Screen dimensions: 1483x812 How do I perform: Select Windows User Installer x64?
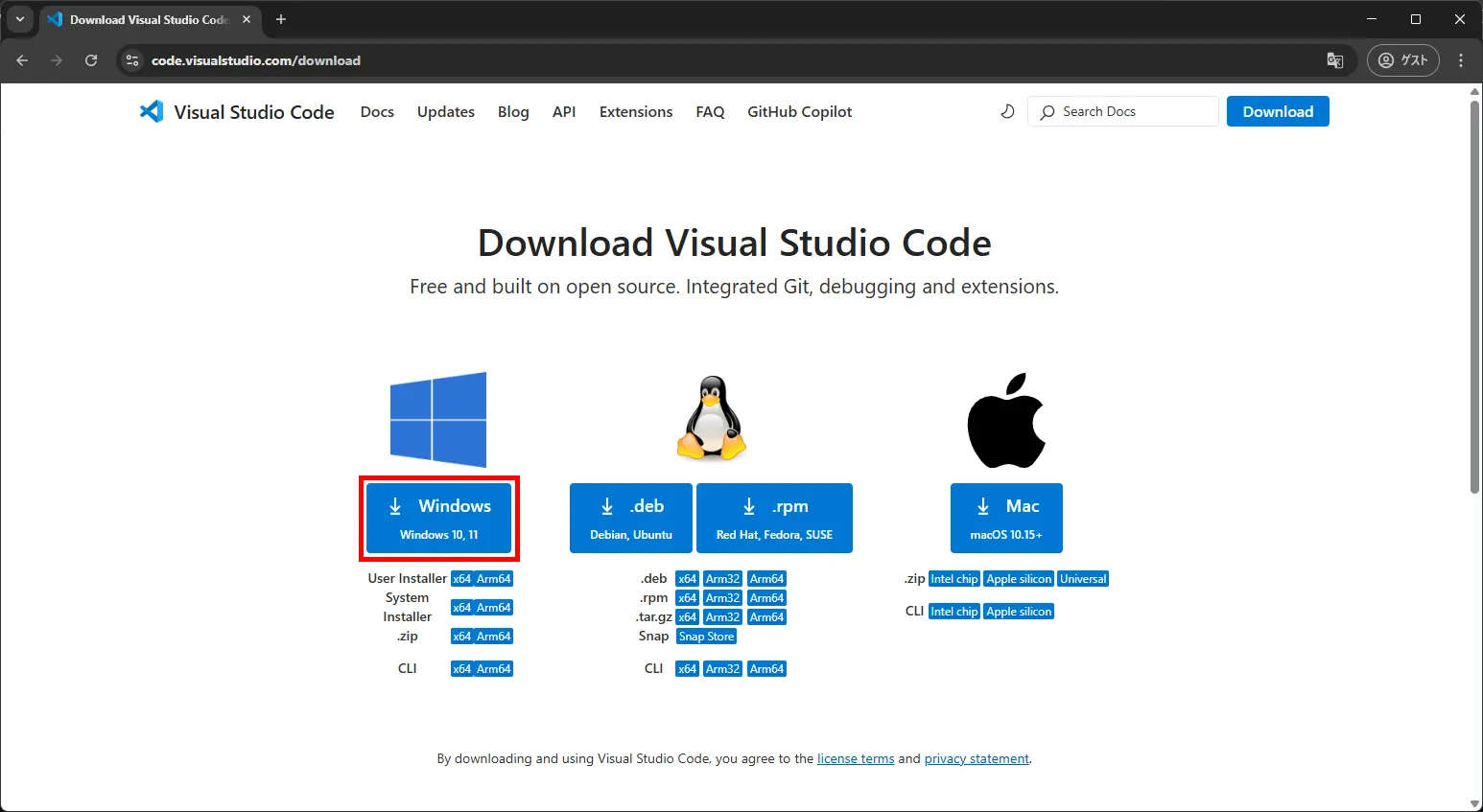pos(462,579)
